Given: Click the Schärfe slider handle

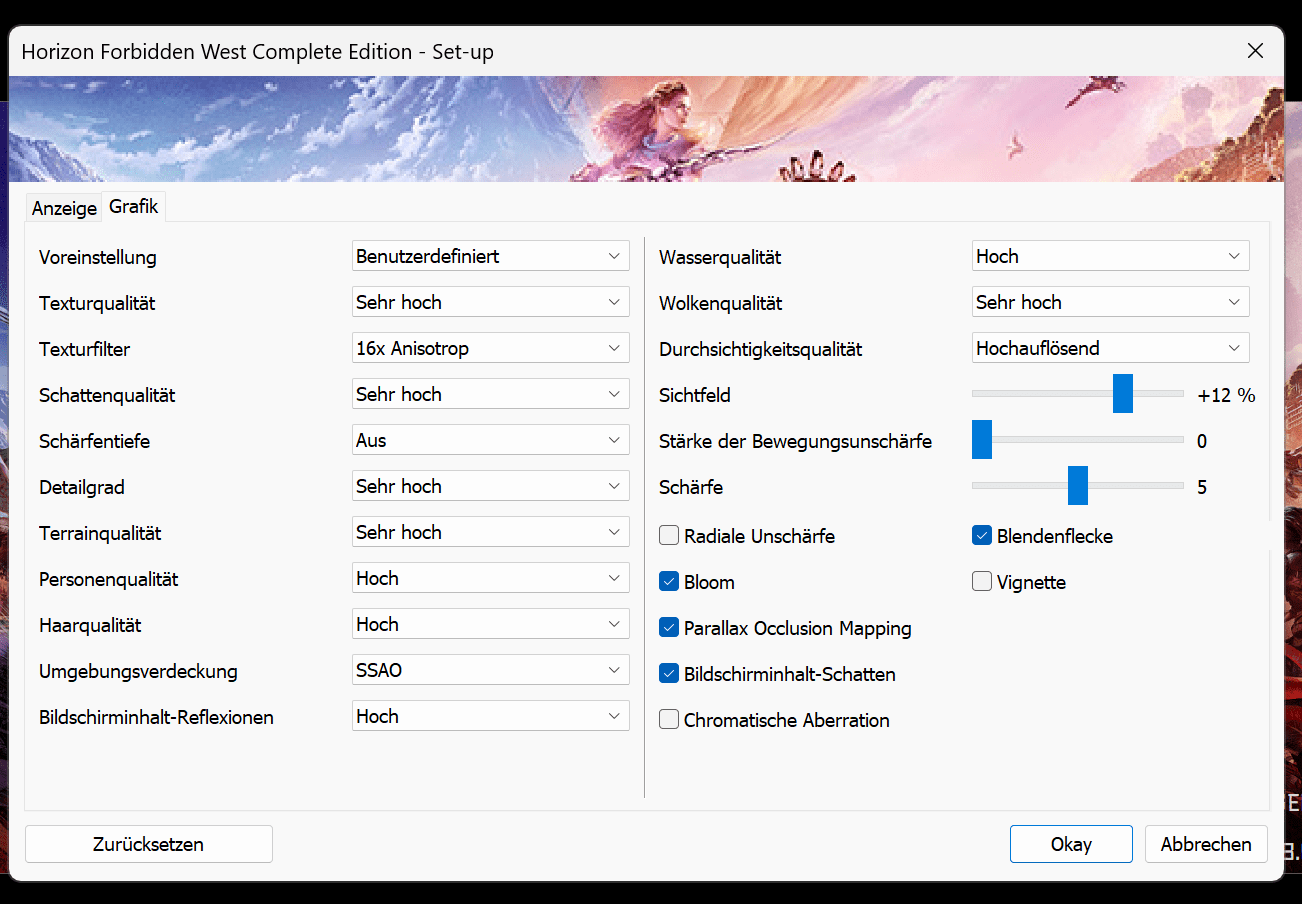Looking at the screenshot, I should click(x=1078, y=486).
